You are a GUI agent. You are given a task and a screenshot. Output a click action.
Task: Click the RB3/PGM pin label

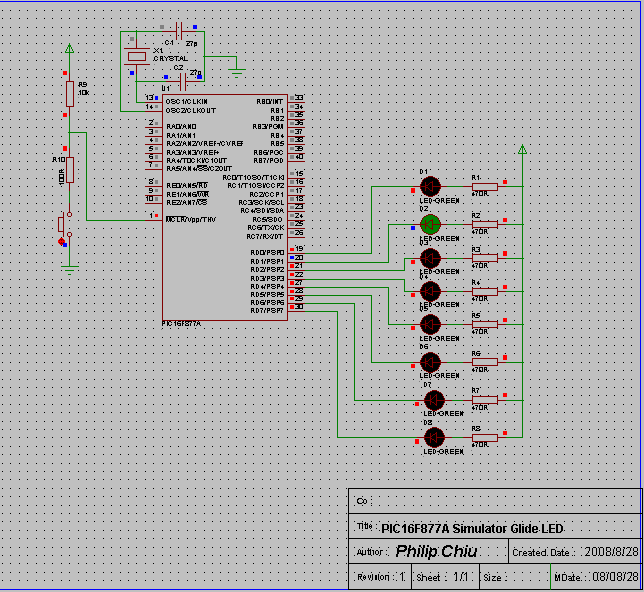(x=268, y=127)
